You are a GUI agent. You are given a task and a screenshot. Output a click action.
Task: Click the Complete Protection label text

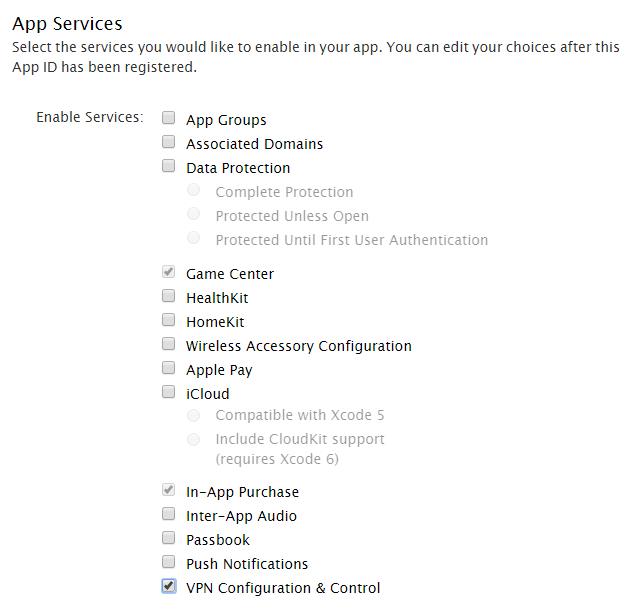click(x=284, y=192)
